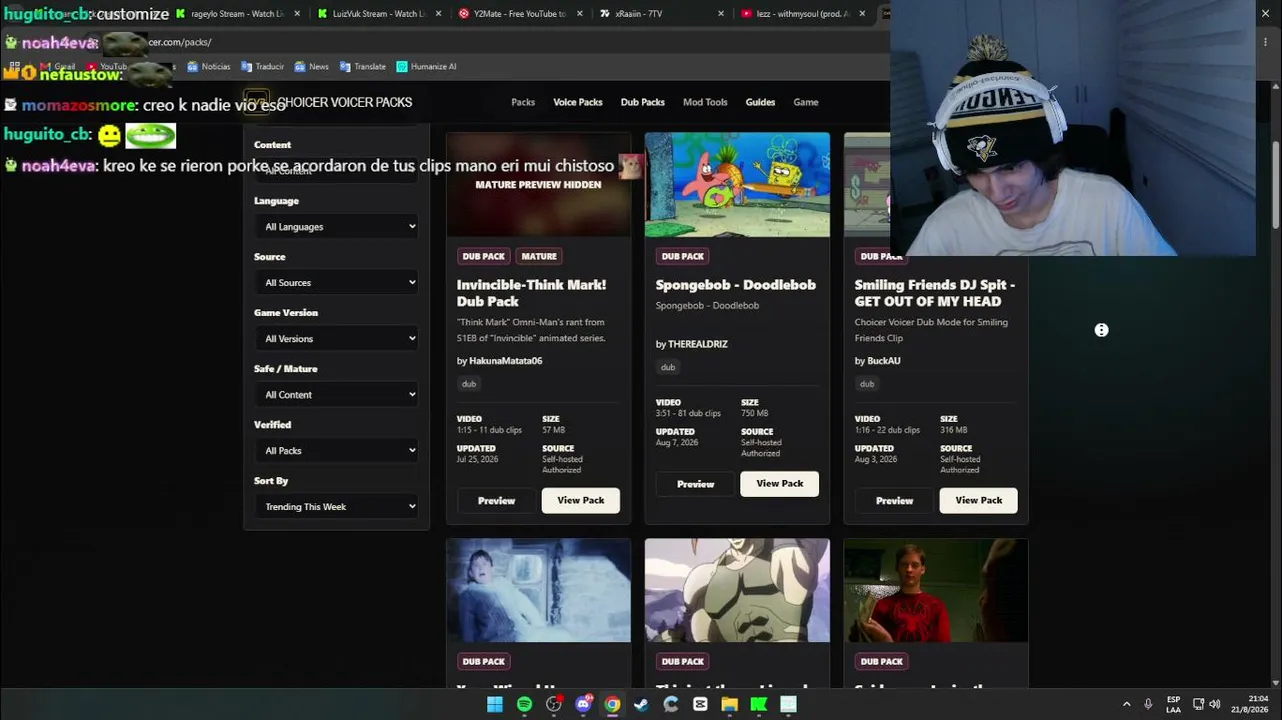View the Smiling Friends DJ Spit pack
This screenshot has width=1282, height=720.
(978, 500)
